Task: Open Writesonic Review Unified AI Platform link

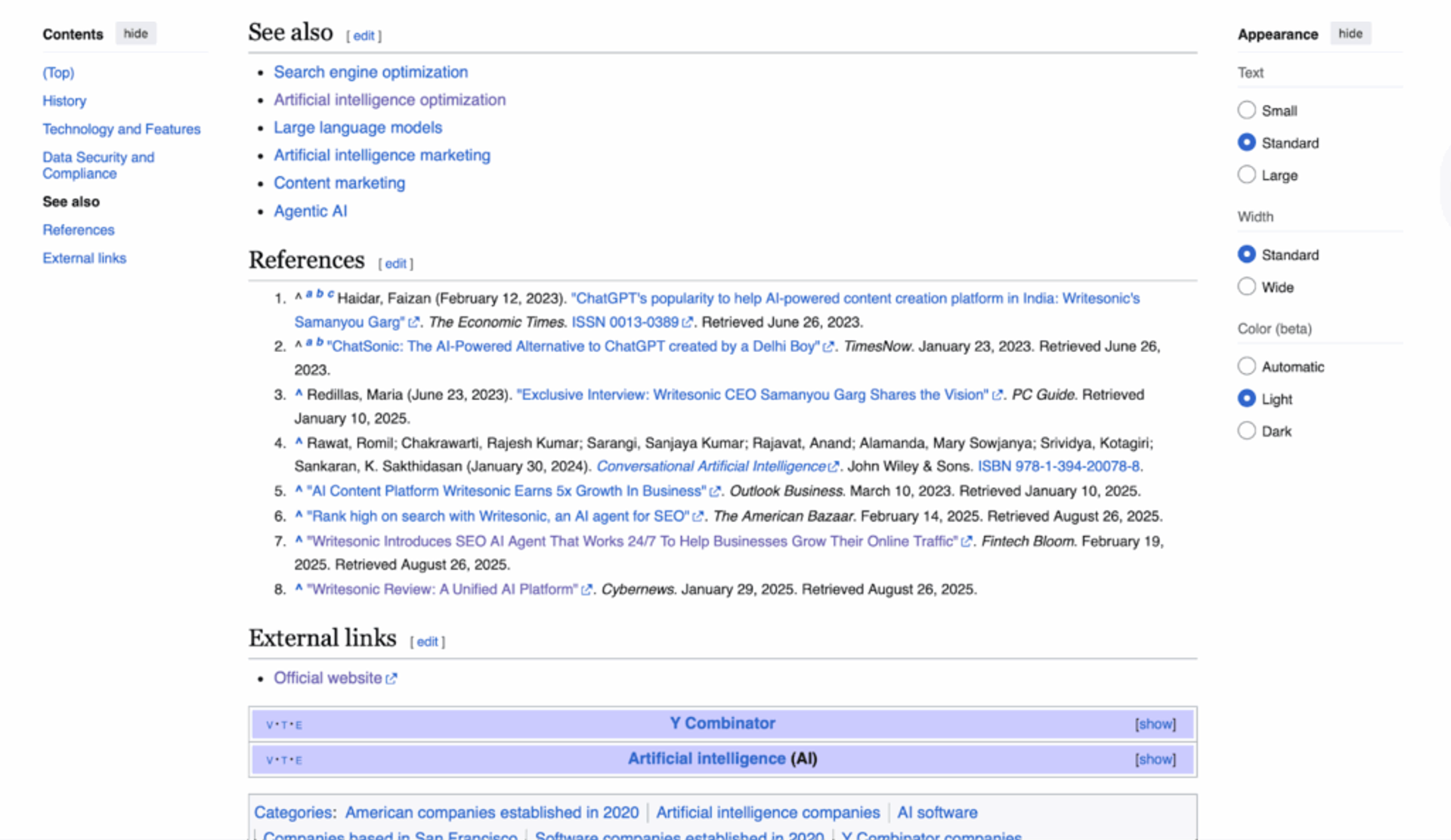Action: coord(450,589)
